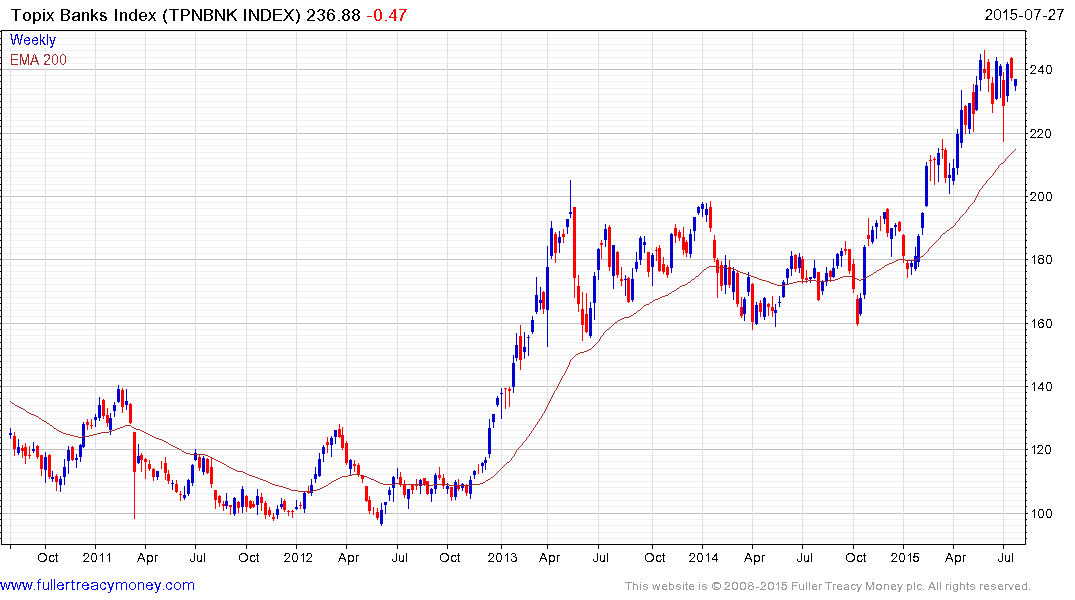Click the 2015 year marker on time axis
1075x600 pixels.
coord(904,557)
